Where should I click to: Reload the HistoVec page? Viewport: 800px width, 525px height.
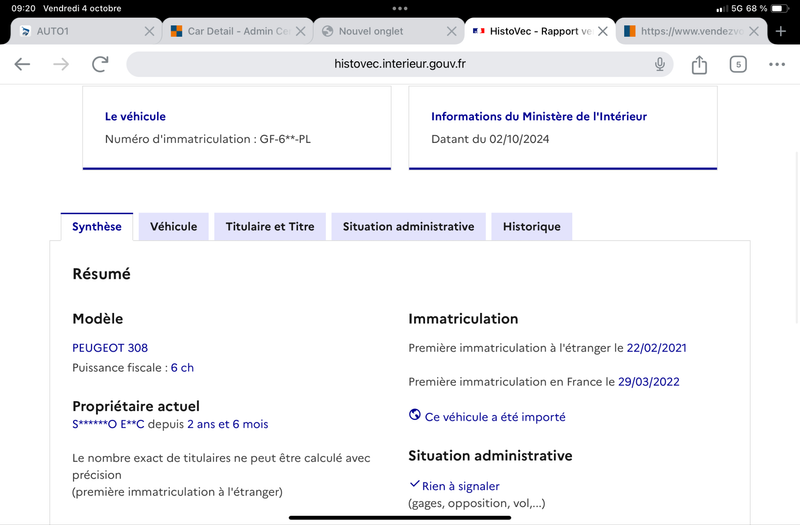pos(100,64)
